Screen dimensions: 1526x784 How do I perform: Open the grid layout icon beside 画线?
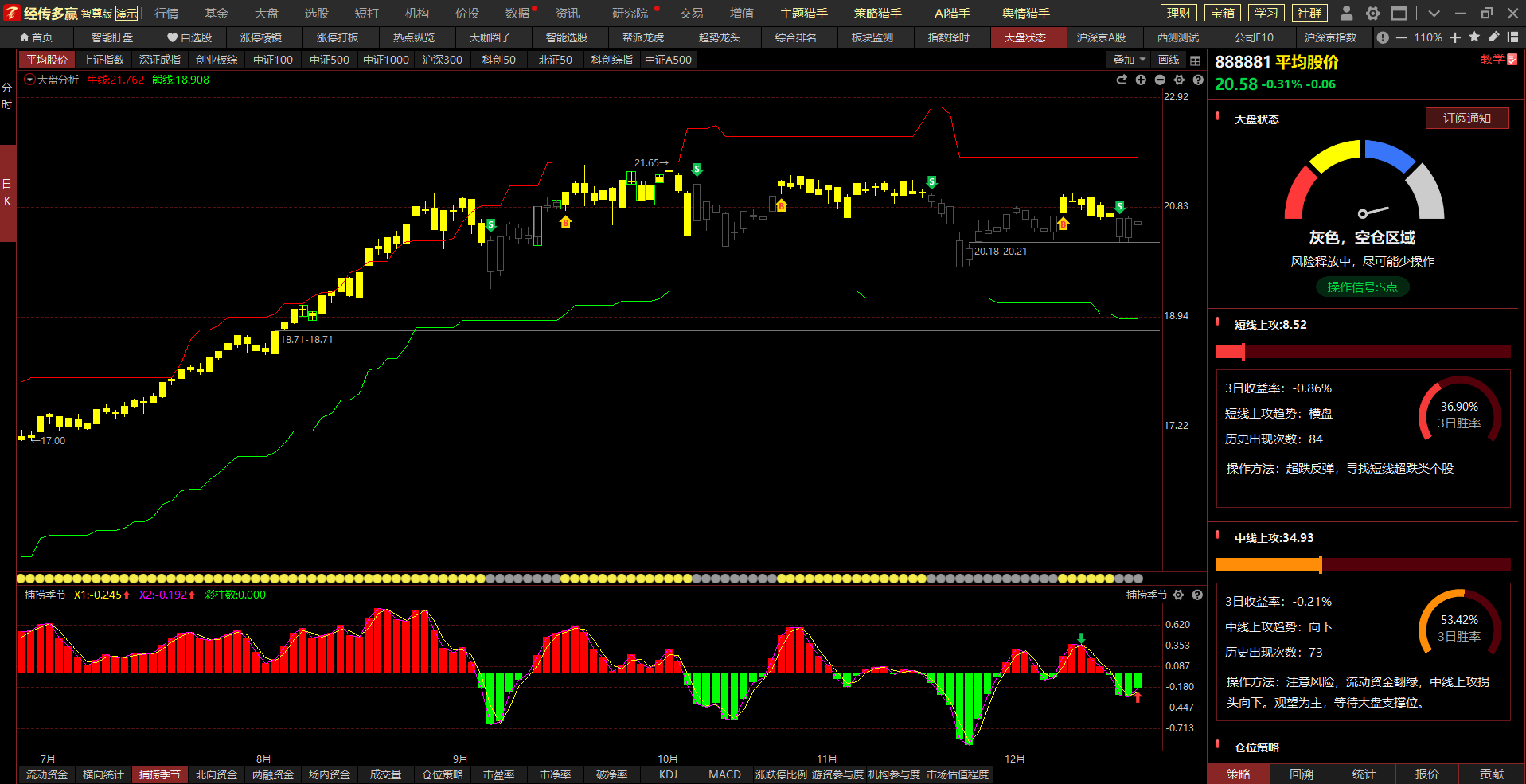(1195, 60)
